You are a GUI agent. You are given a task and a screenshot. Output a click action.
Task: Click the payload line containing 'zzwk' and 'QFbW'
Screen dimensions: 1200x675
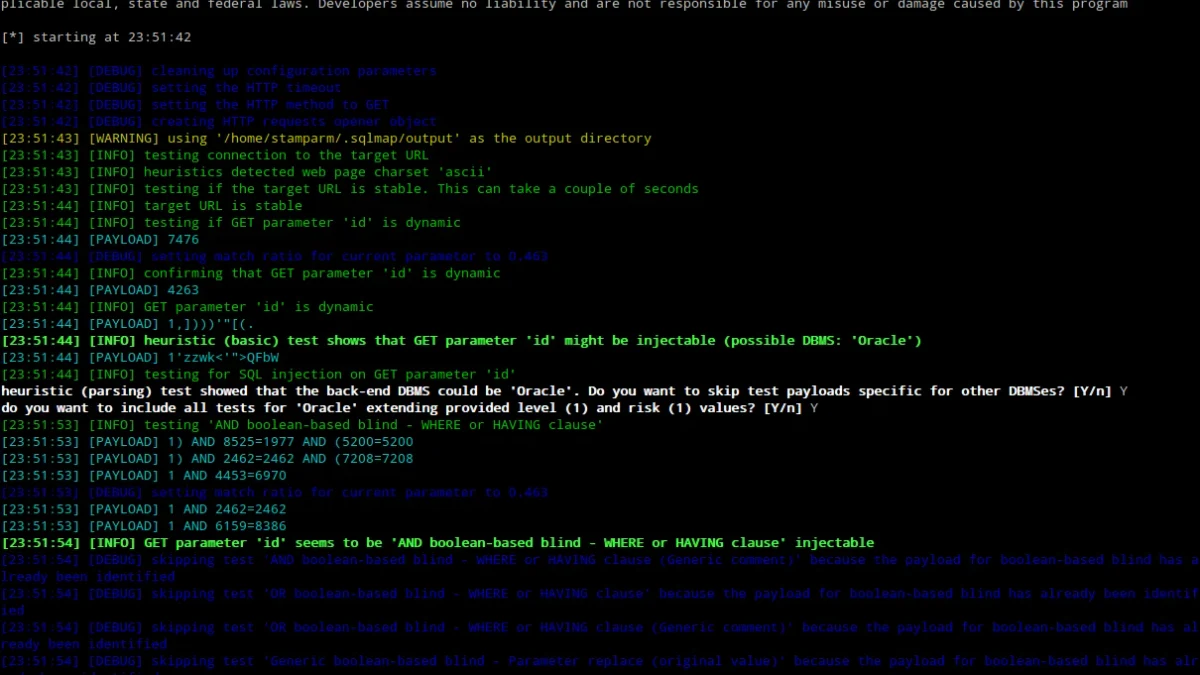[140, 357]
